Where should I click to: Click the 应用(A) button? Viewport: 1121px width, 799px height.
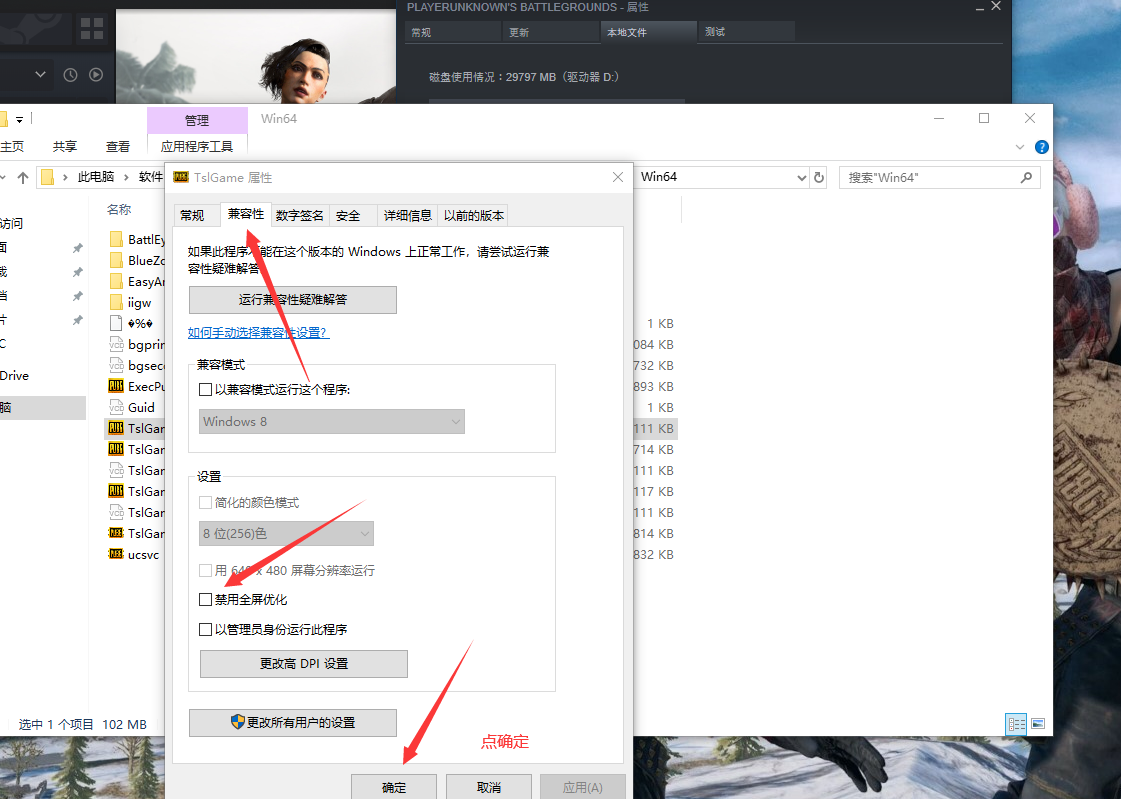(x=583, y=787)
